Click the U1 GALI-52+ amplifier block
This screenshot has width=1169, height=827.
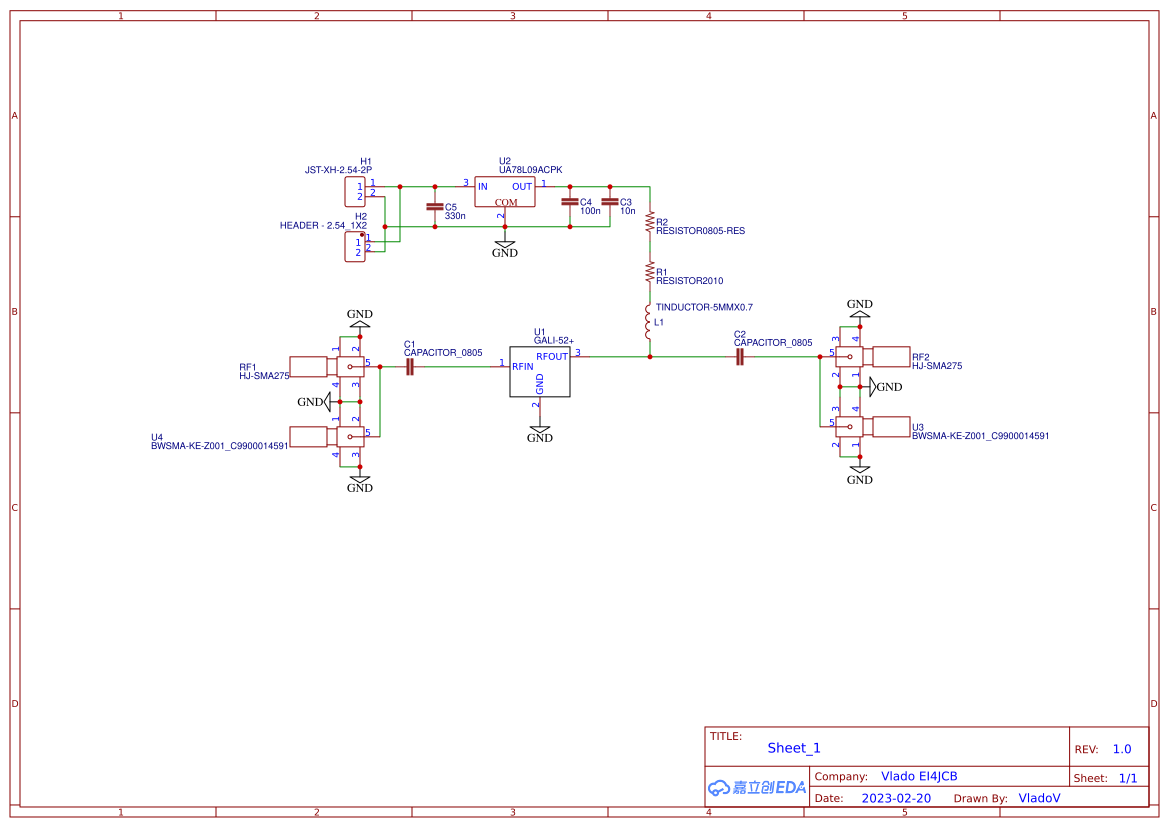pos(540,371)
